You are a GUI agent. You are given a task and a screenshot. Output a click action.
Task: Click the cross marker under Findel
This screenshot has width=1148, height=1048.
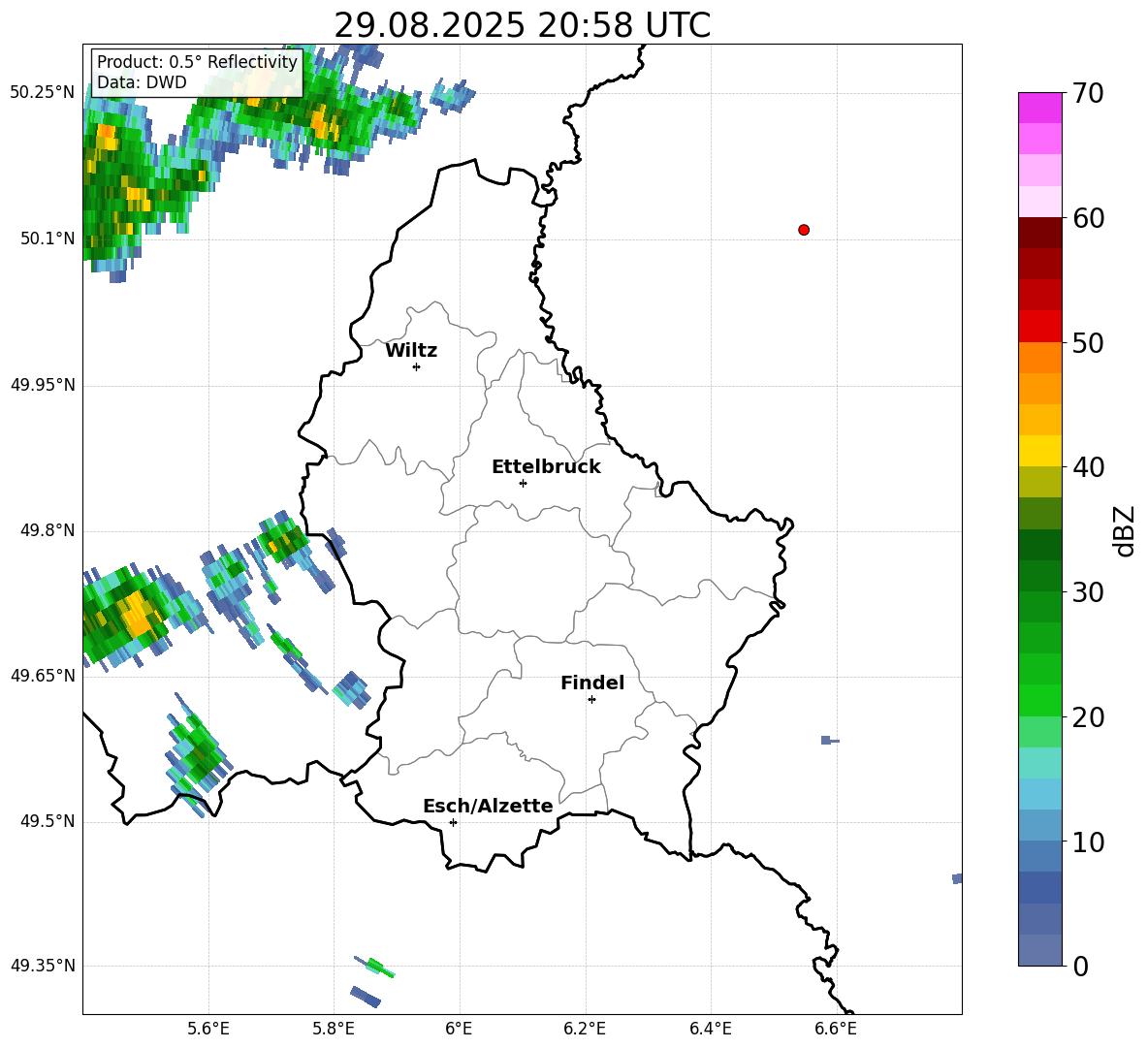click(591, 700)
